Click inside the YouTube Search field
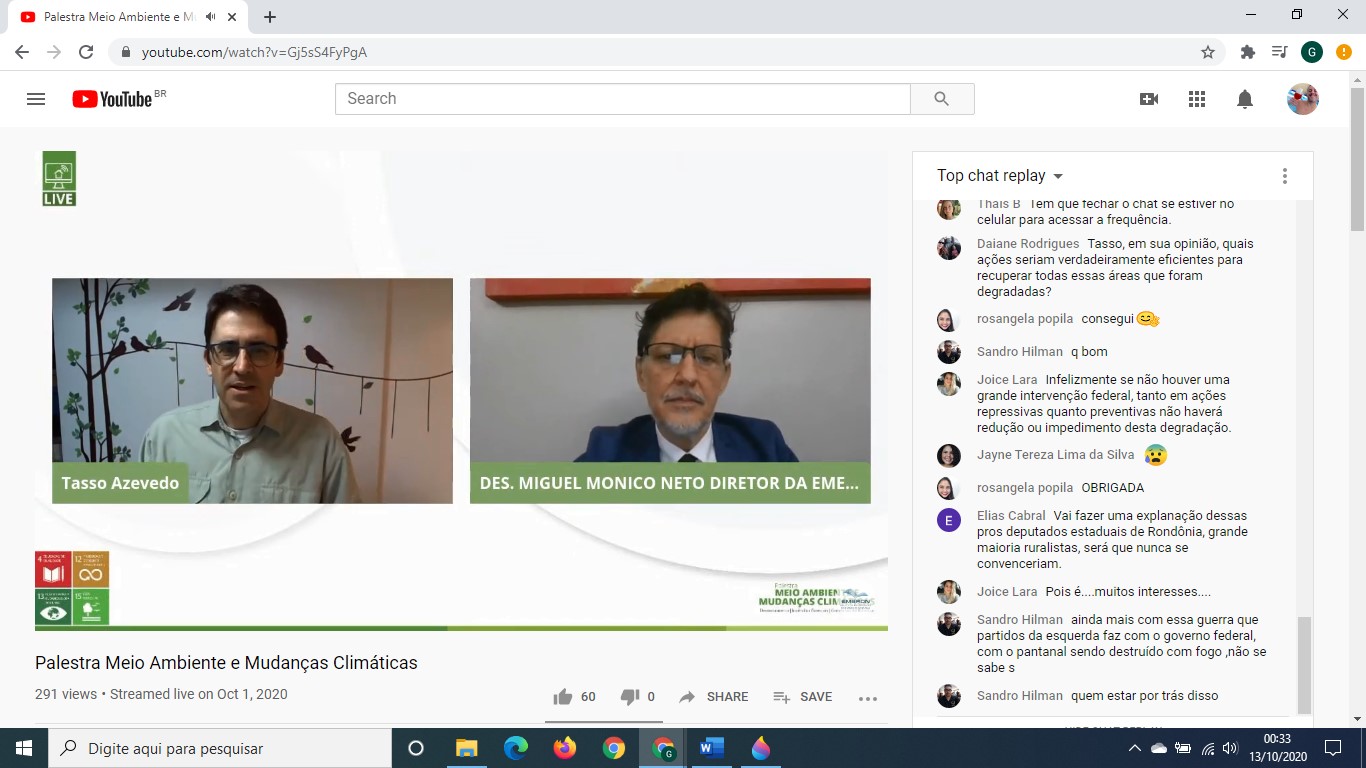Image resolution: width=1366 pixels, height=768 pixels. [x=620, y=99]
